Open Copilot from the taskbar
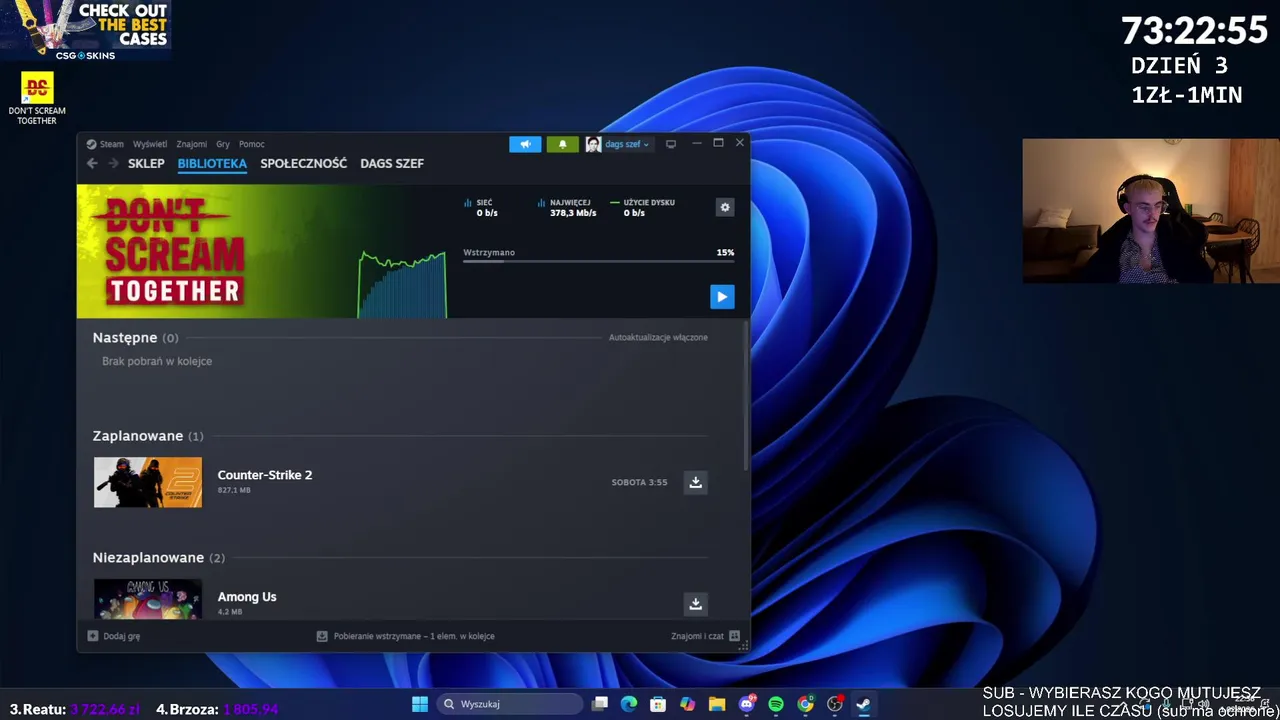1280x720 pixels. pos(687,704)
